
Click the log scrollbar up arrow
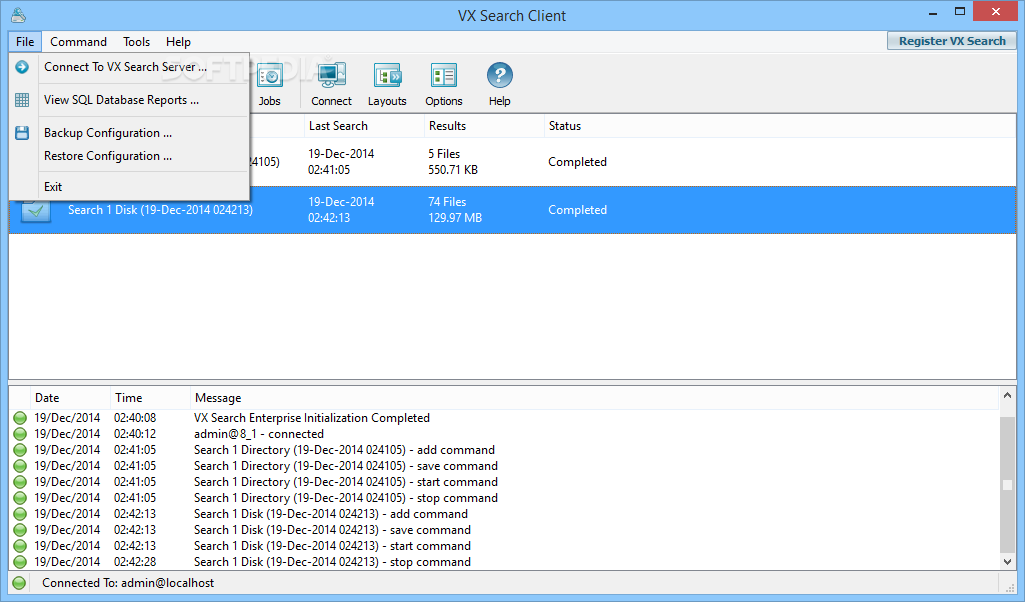click(x=1007, y=395)
